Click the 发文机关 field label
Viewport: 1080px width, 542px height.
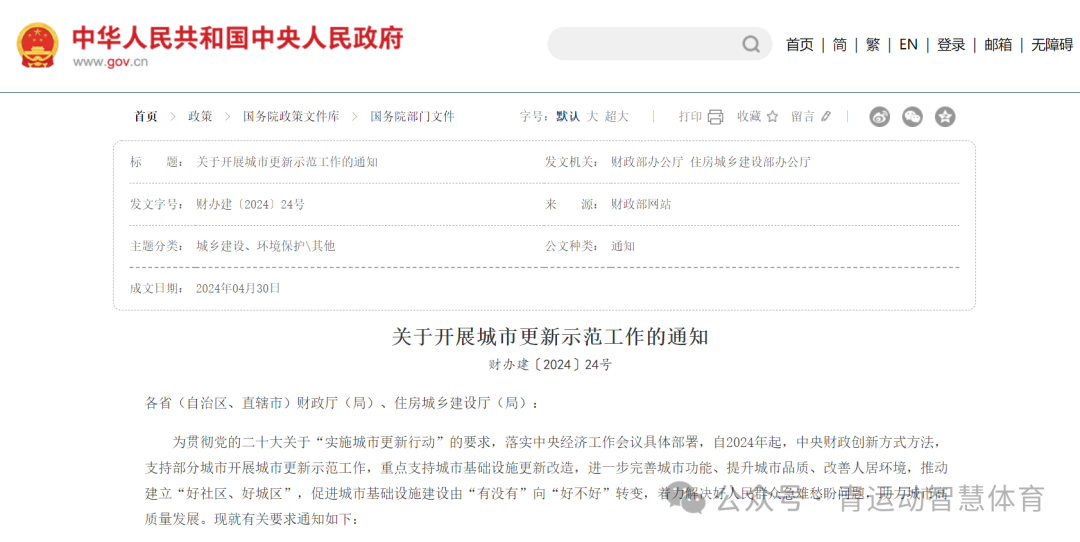pyautogui.click(x=572, y=163)
